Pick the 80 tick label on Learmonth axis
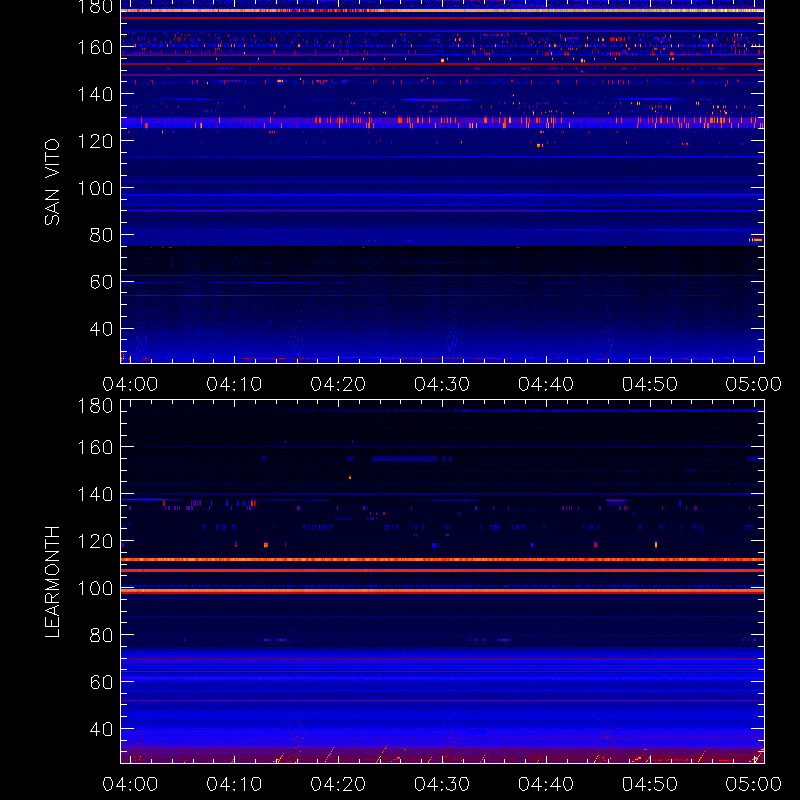This screenshot has height=800, width=800. [x=101, y=635]
